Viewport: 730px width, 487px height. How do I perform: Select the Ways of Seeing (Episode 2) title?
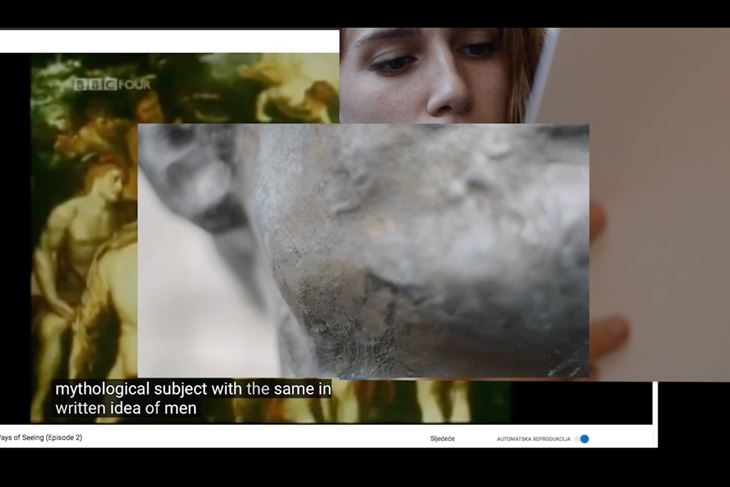[x=41, y=437]
